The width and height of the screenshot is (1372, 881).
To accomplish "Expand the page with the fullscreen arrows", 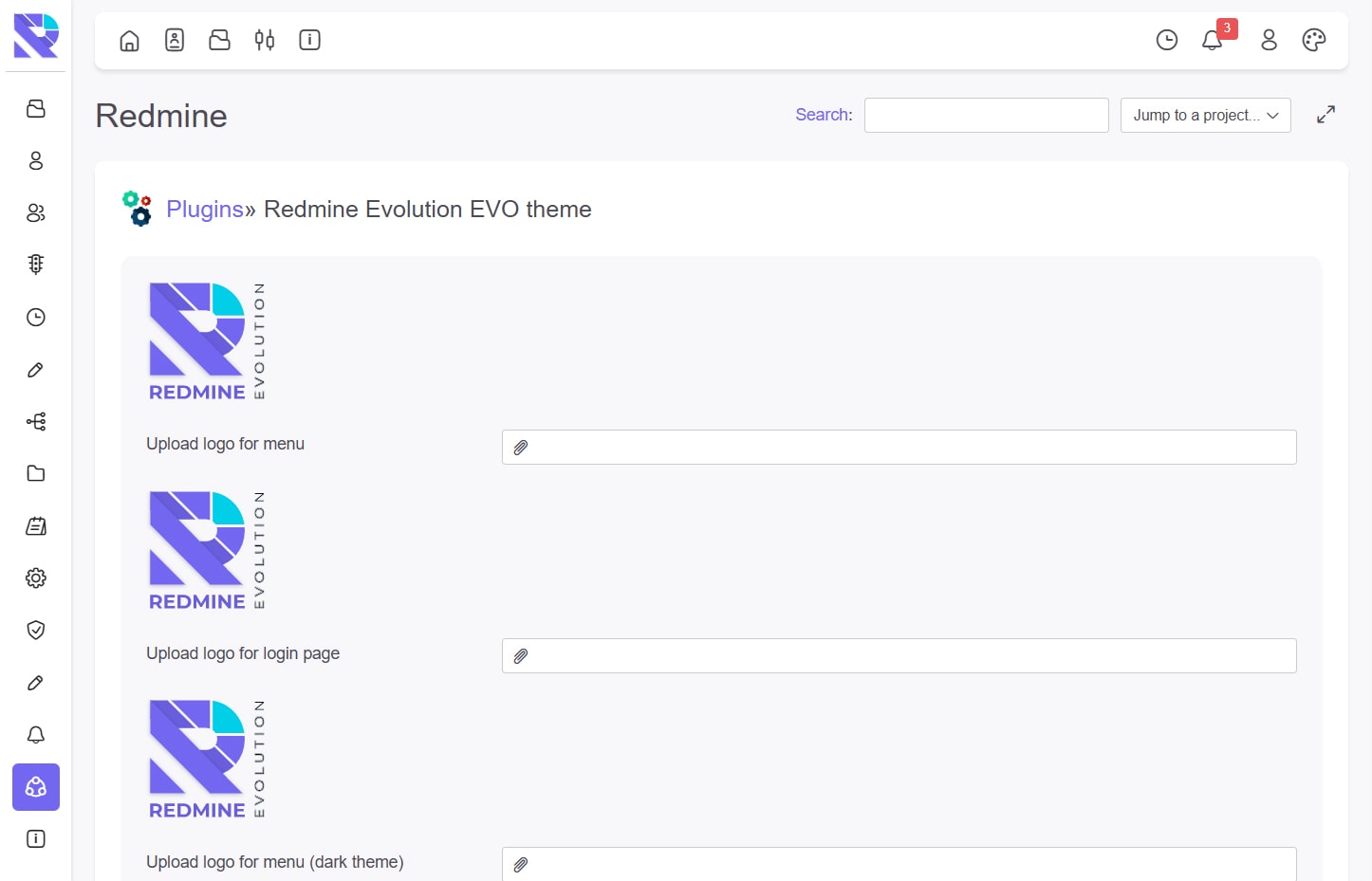I will tap(1326, 114).
